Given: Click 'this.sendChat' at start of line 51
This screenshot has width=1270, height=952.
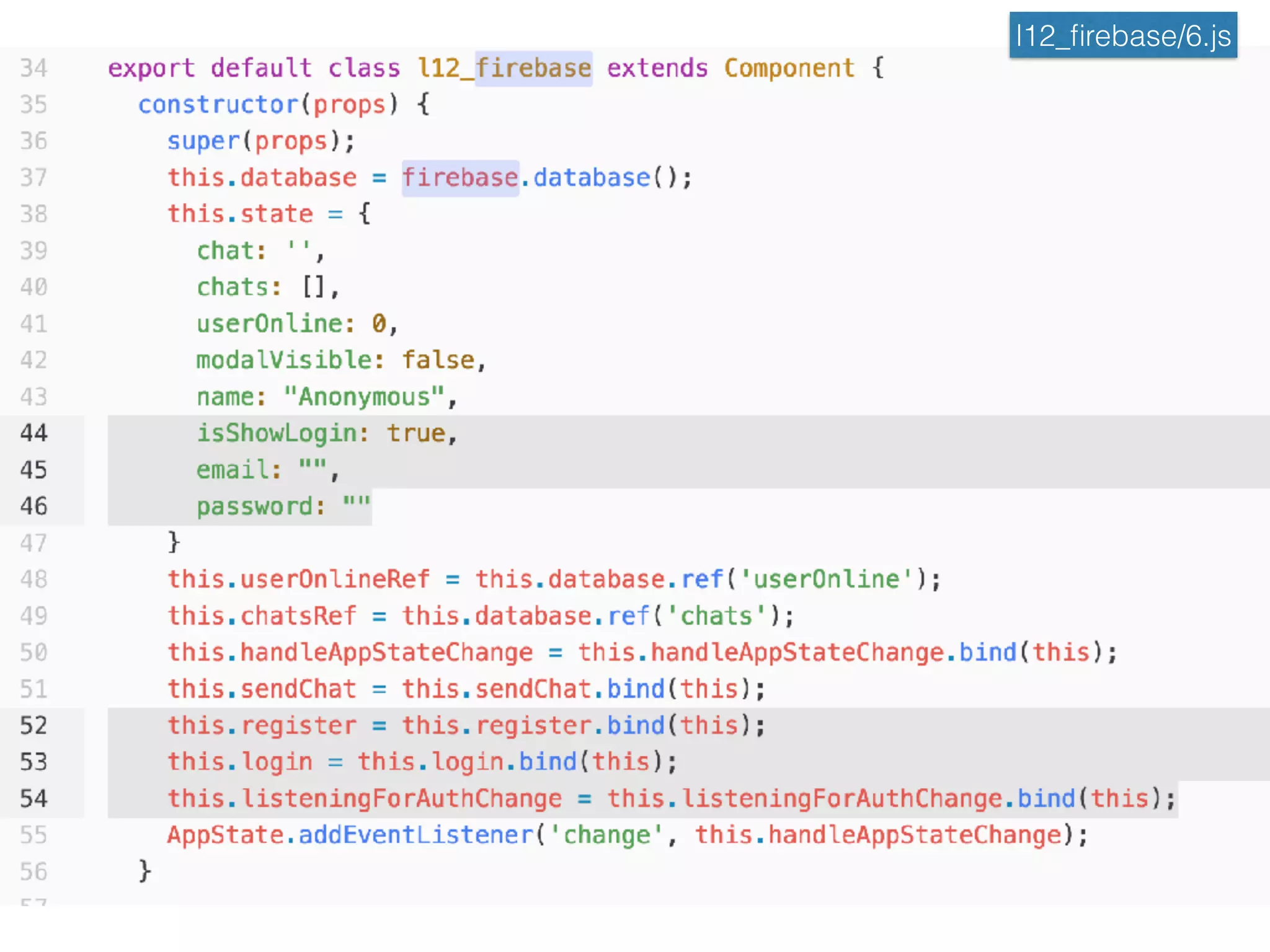Looking at the screenshot, I should pyautogui.click(x=262, y=689).
